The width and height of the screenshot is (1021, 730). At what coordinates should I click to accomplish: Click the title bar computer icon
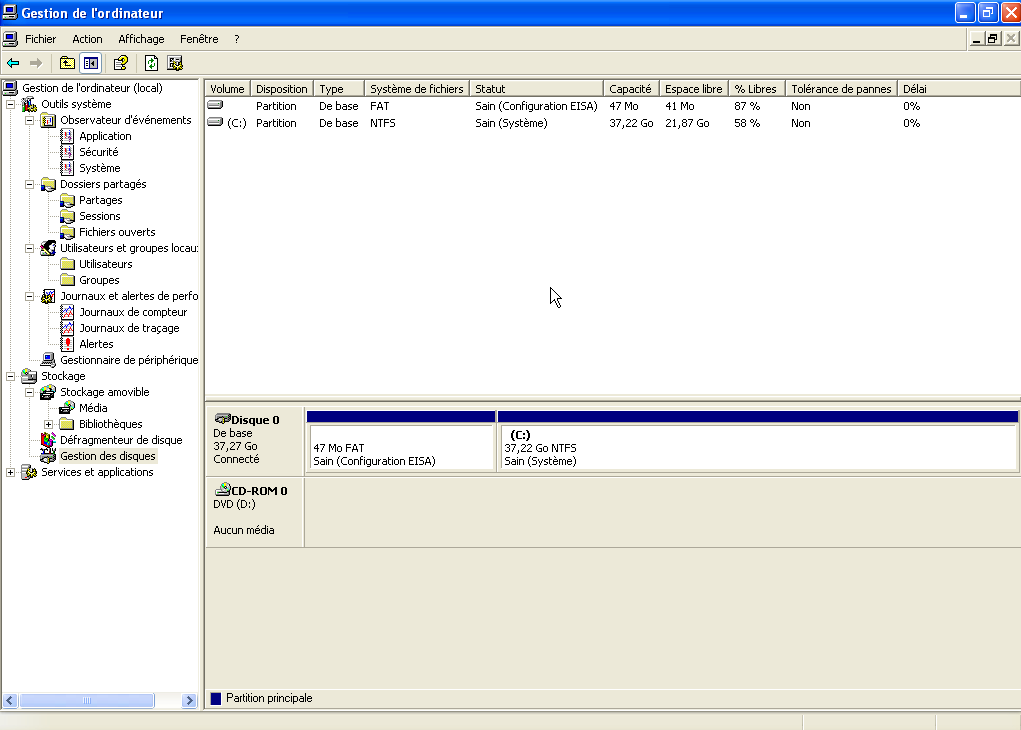coord(10,12)
